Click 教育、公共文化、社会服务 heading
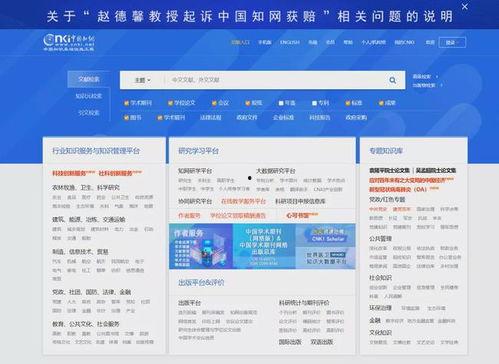The image size is (499, 364). pyautogui.click(x=86, y=324)
